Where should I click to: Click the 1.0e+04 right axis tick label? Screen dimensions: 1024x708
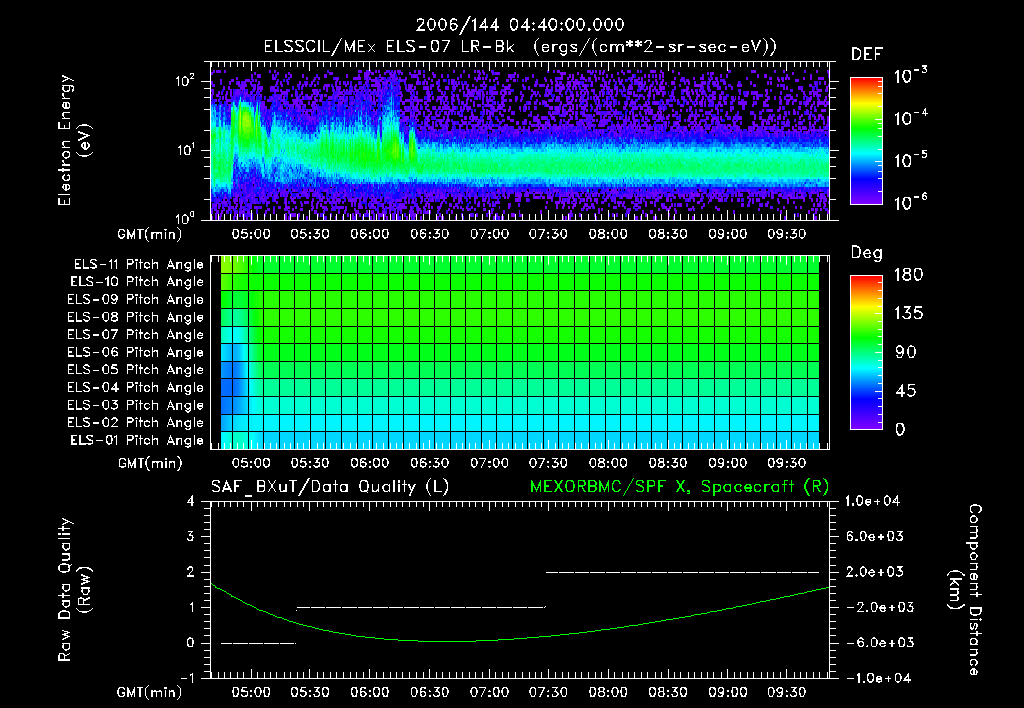pyautogui.click(x=872, y=501)
